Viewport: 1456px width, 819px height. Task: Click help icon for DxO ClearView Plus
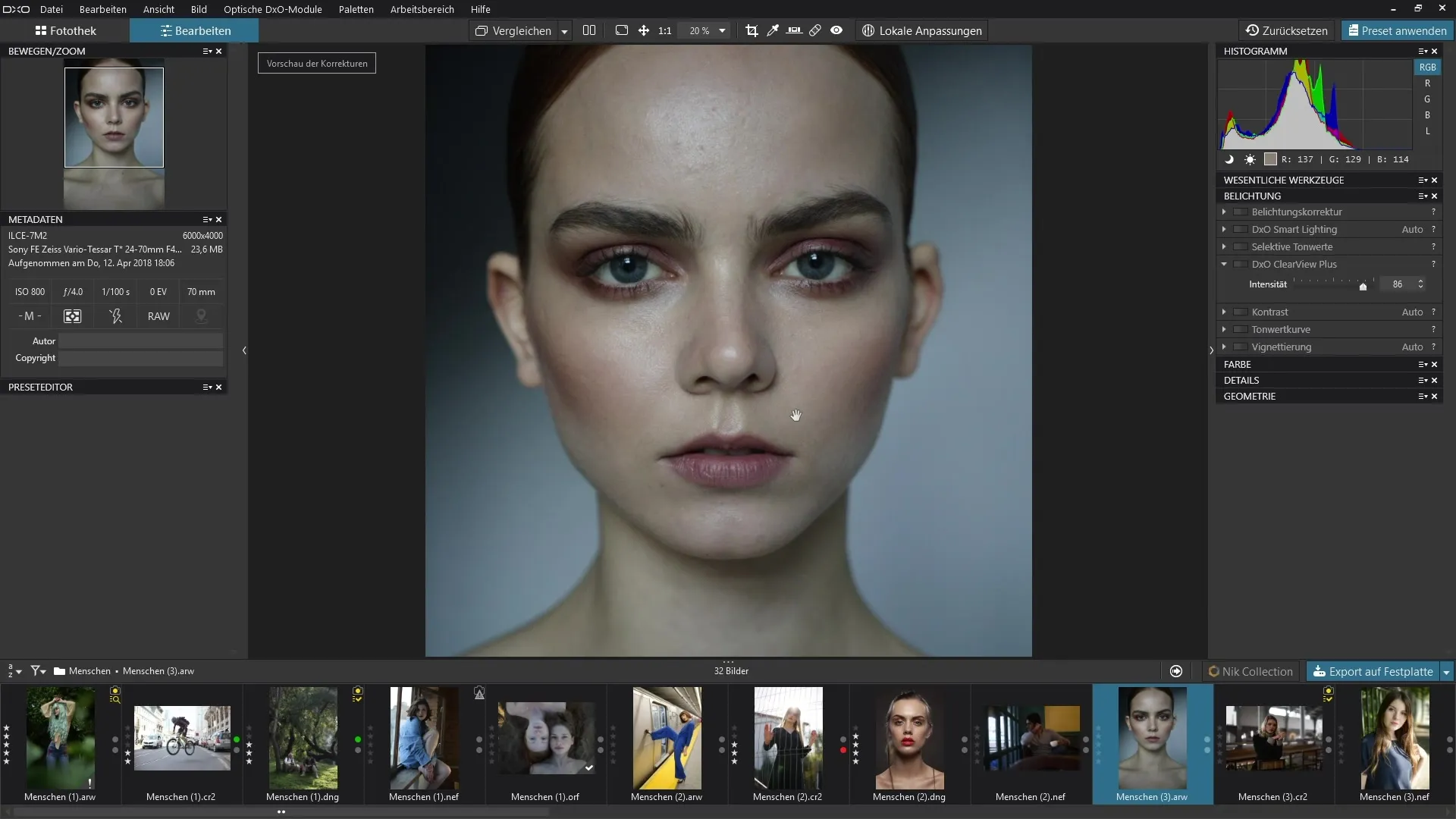tap(1433, 264)
